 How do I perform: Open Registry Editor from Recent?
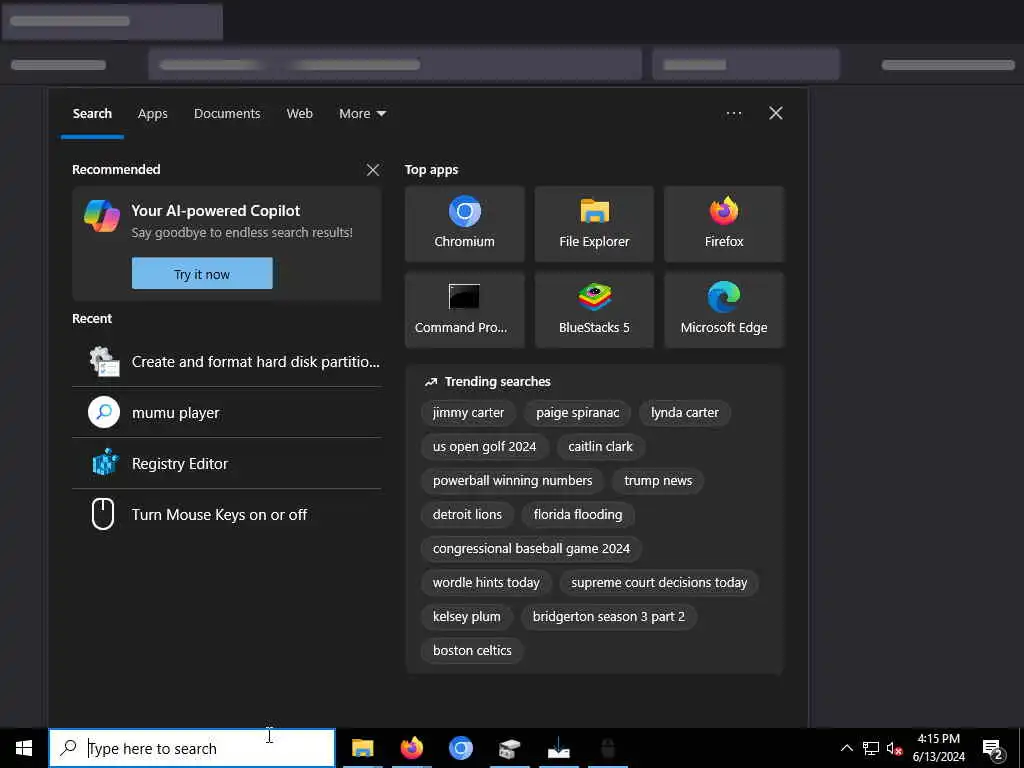pyautogui.click(x=227, y=464)
